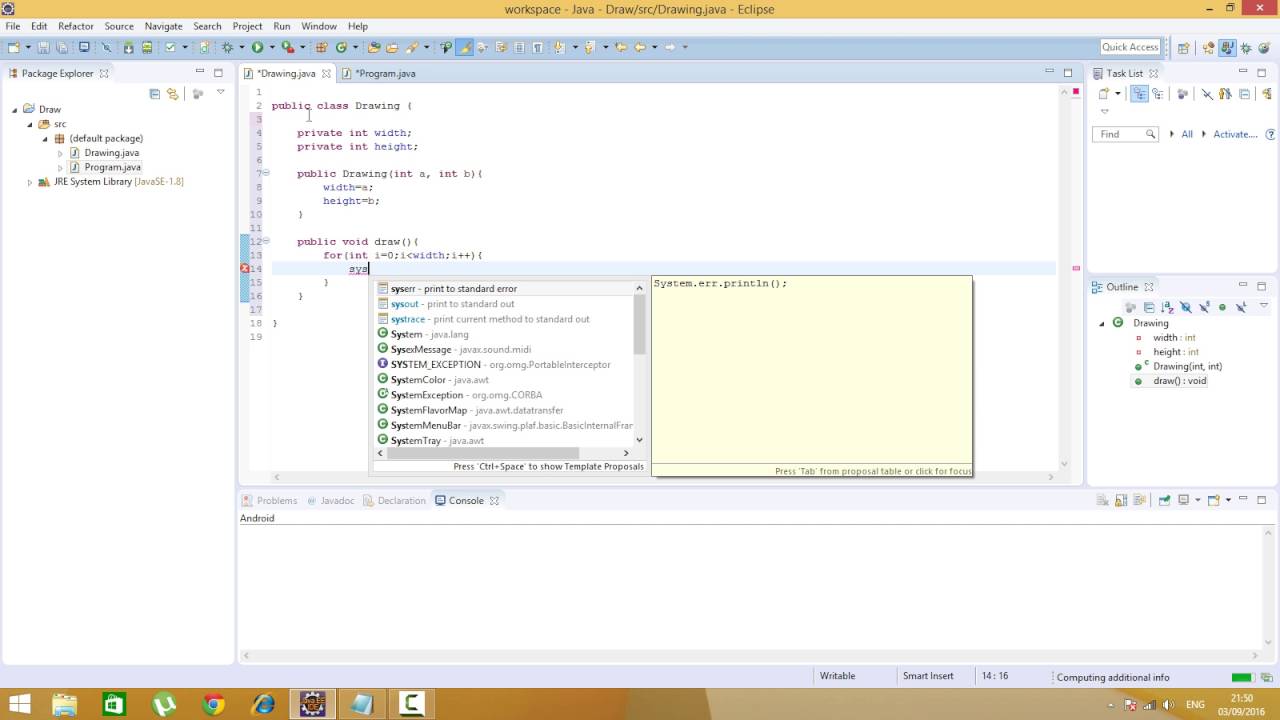Expand Drawing.java in Package Explorer
Screen dimensions: 1280x720
[60, 153]
